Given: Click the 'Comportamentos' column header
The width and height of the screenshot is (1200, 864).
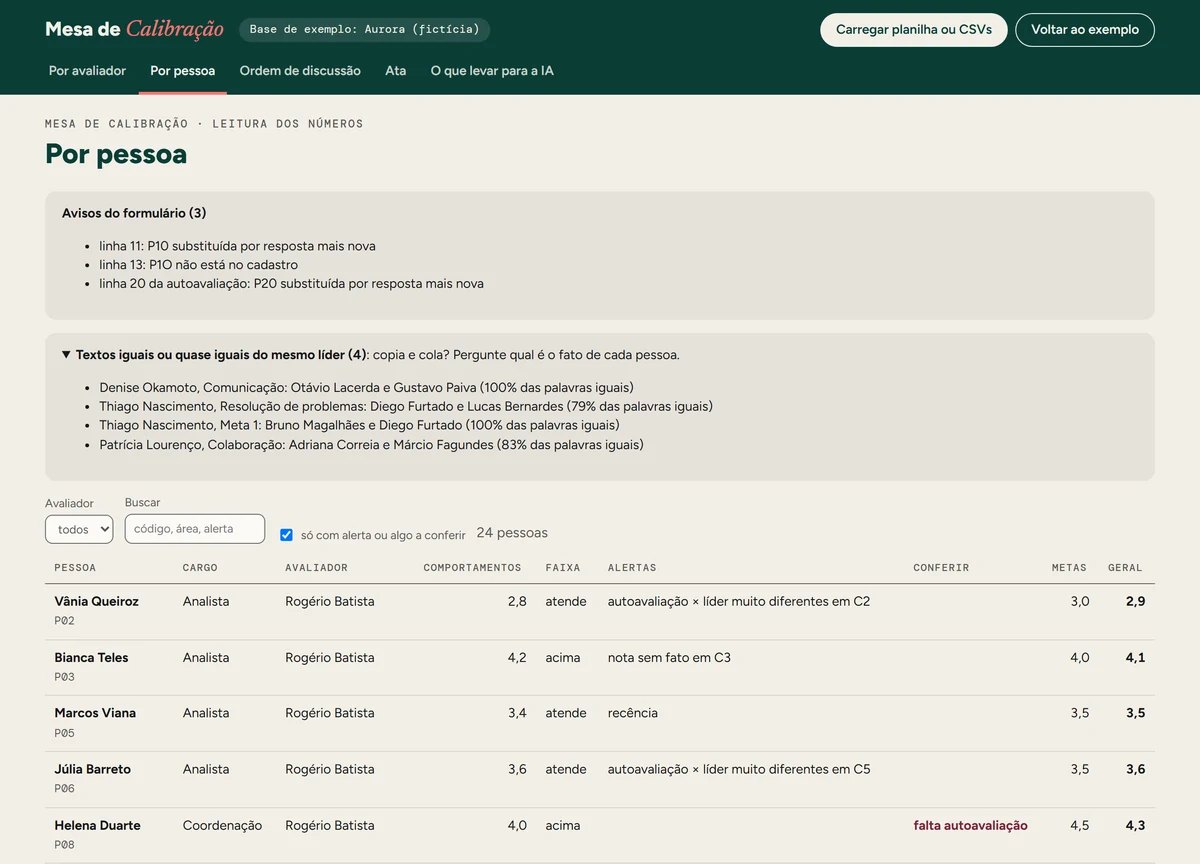Looking at the screenshot, I should pos(472,568).
